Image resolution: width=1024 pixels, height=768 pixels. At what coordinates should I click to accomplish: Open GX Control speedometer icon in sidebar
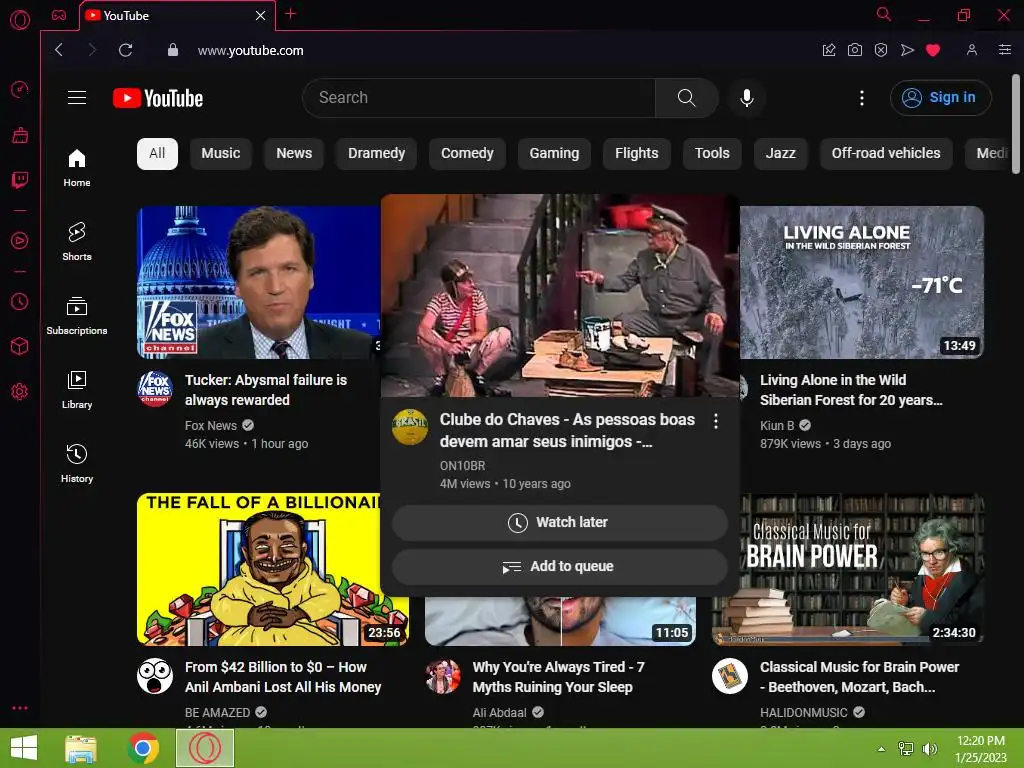tap(20, 89)
